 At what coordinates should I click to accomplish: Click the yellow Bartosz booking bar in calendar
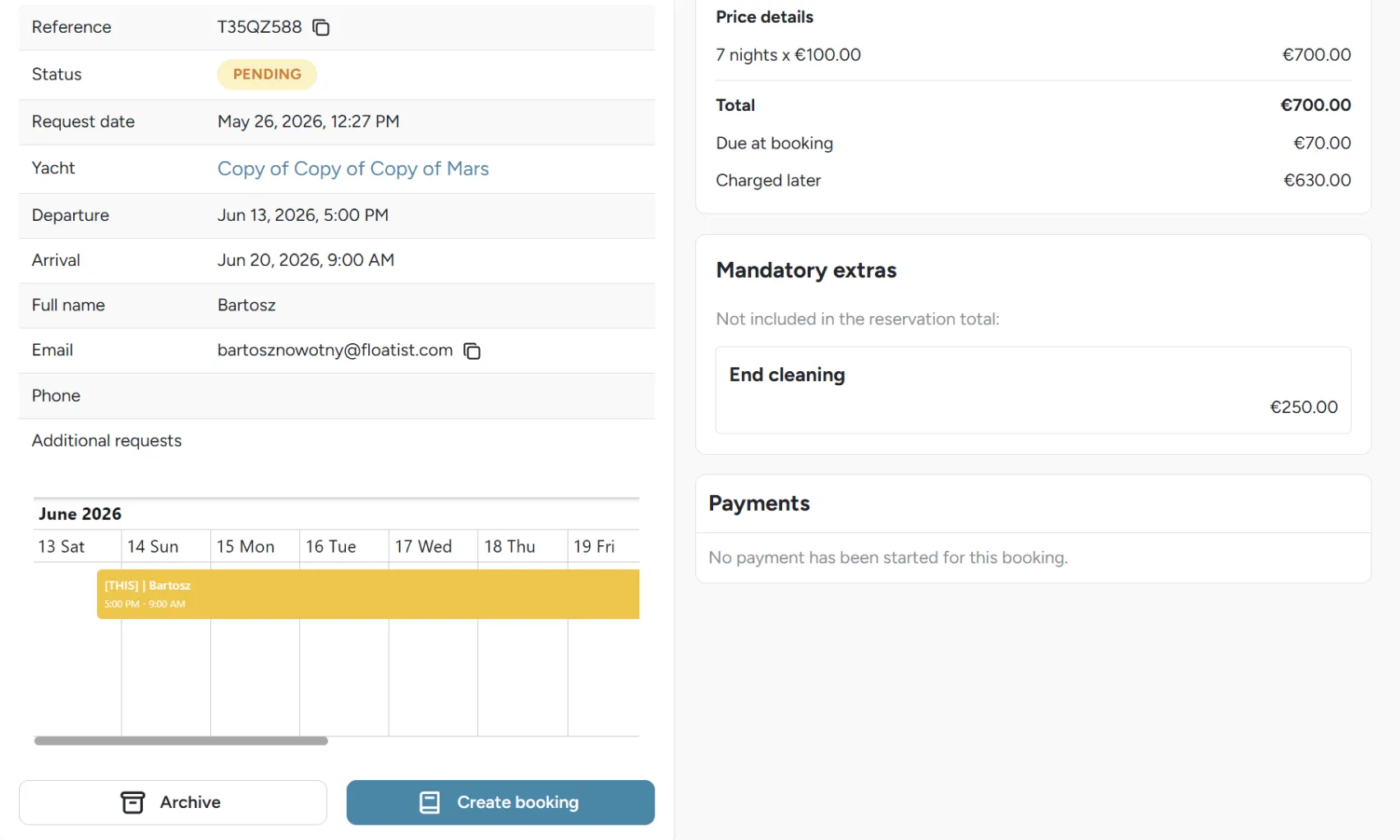(368, 594)
